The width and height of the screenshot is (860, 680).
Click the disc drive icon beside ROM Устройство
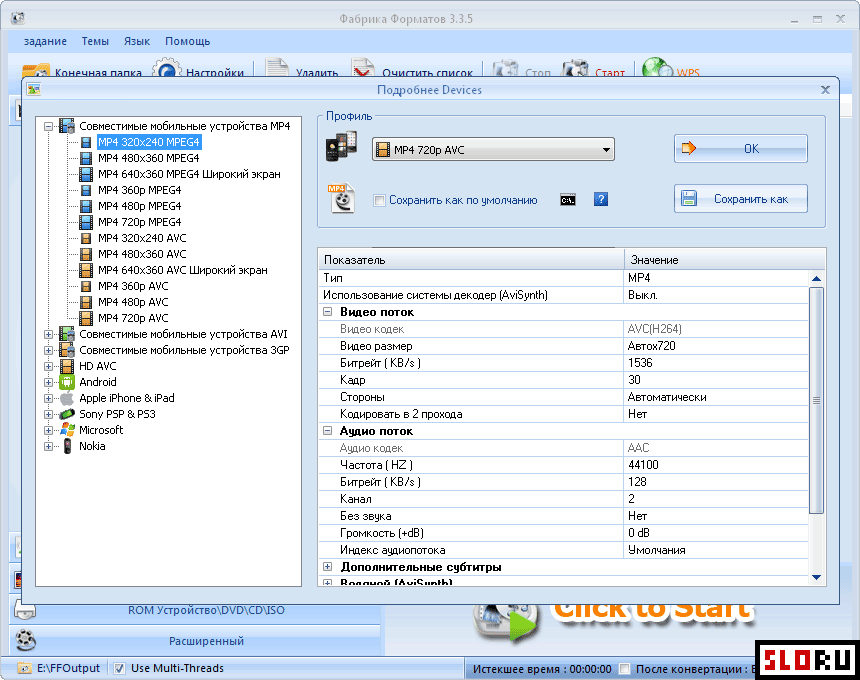pos(25,609)
